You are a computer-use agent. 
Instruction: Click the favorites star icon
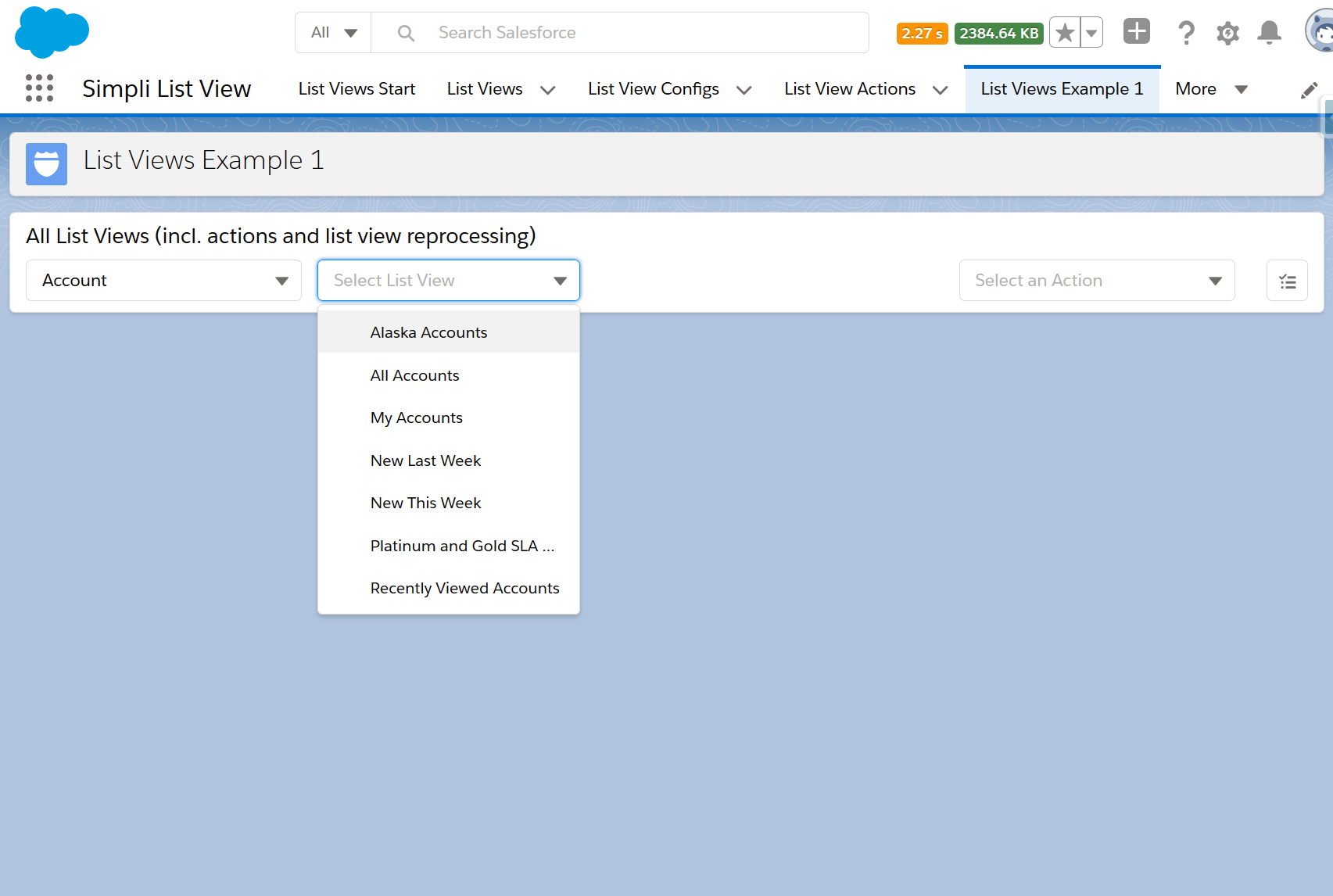click(x=1064, y=33)
